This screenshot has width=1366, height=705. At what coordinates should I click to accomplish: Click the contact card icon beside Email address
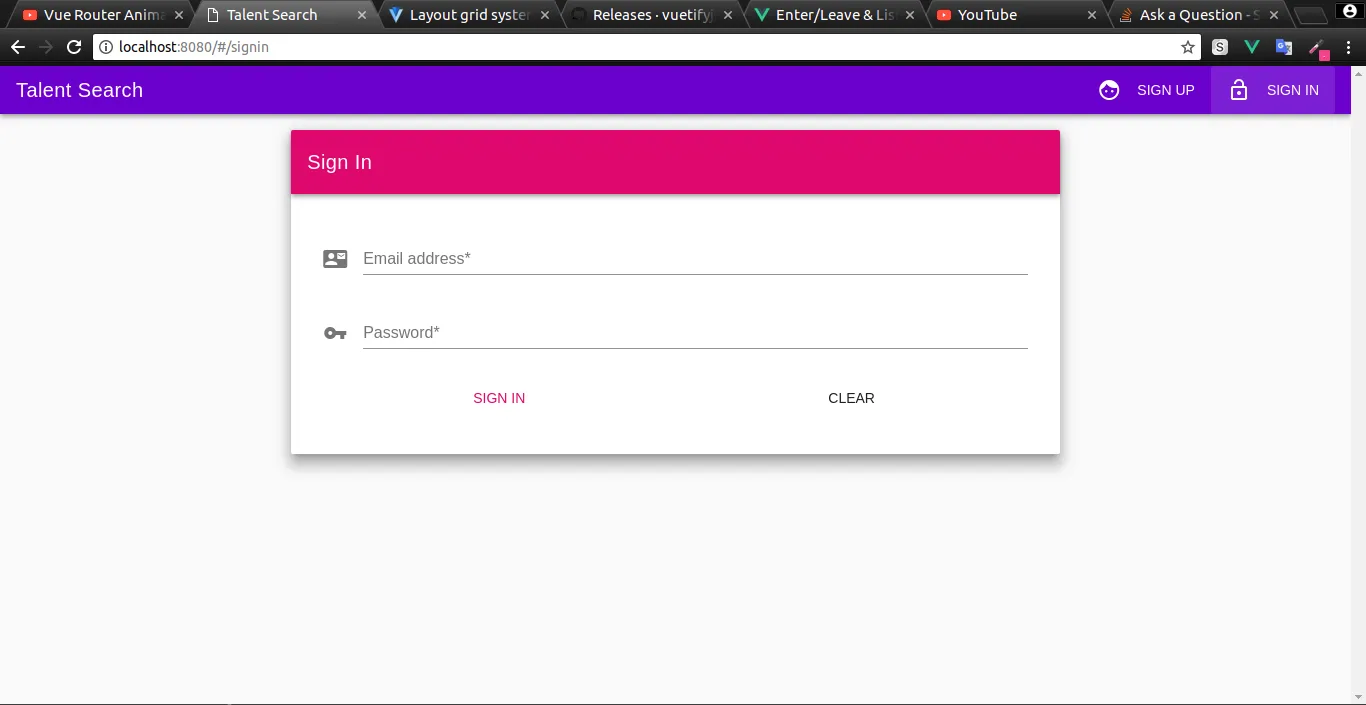point(335,259)
